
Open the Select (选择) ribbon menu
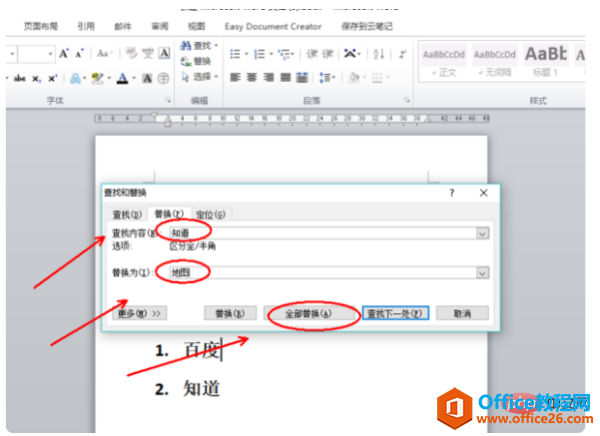tap(199, 77)
